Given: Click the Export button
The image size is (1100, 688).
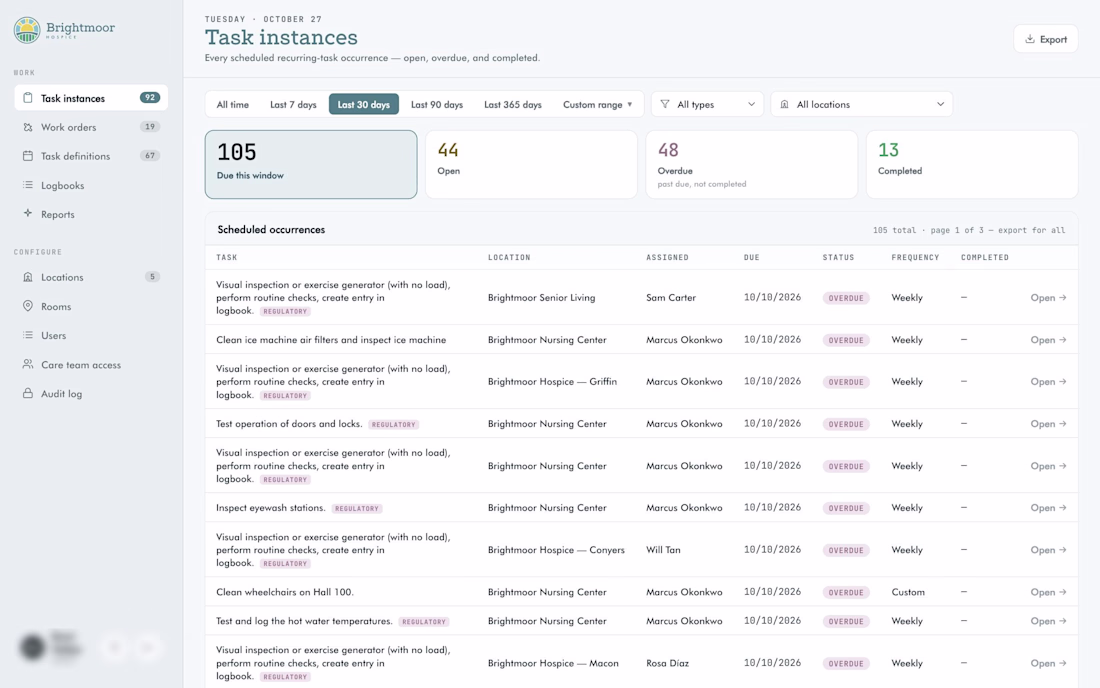Looking at the screenshot, I should 1045,39.
